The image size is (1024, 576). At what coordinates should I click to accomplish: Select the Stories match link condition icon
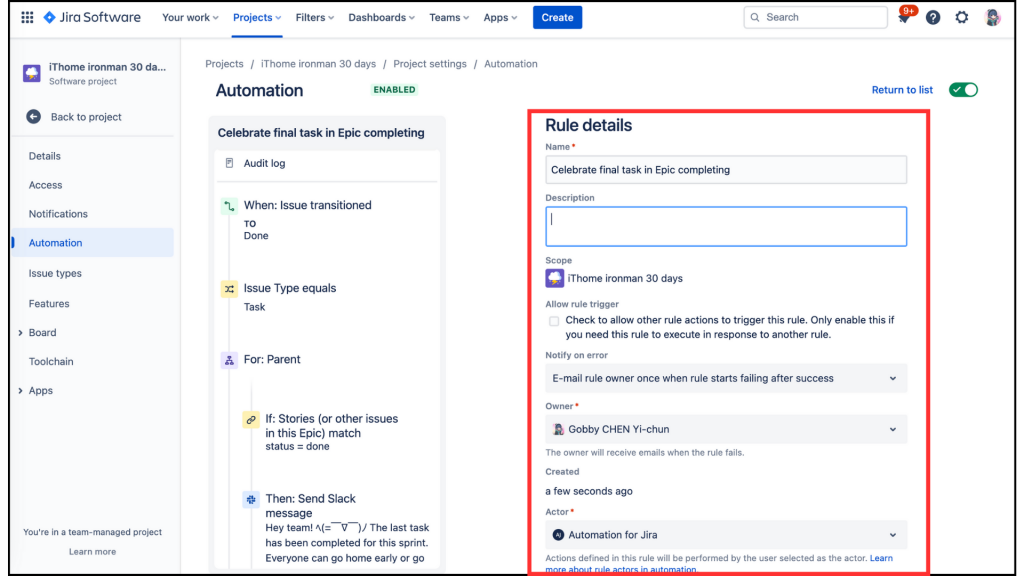pos(251,420)
